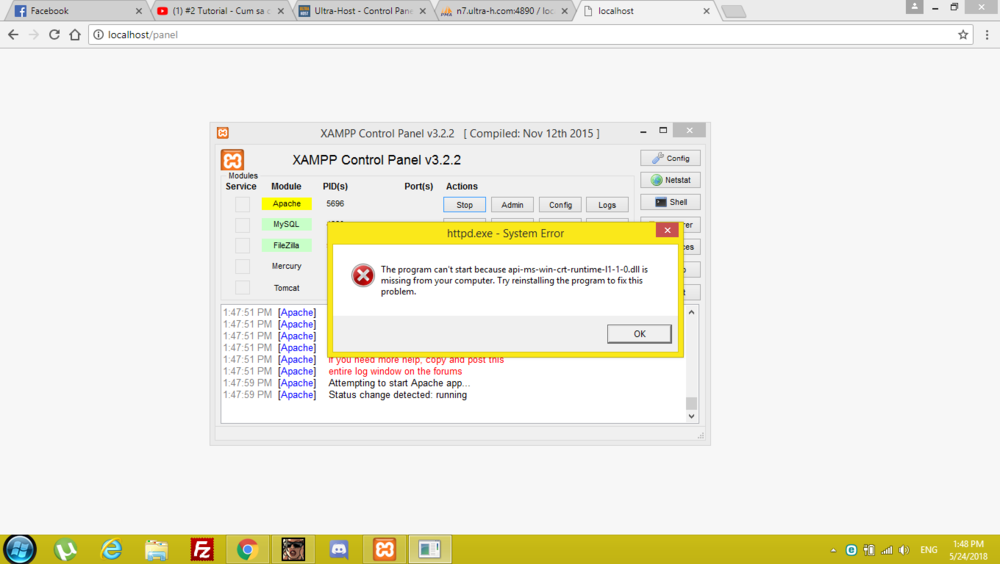Open the taskbar app after XAMPP
The image size is (1000, 564).
[x=430, y=549]
